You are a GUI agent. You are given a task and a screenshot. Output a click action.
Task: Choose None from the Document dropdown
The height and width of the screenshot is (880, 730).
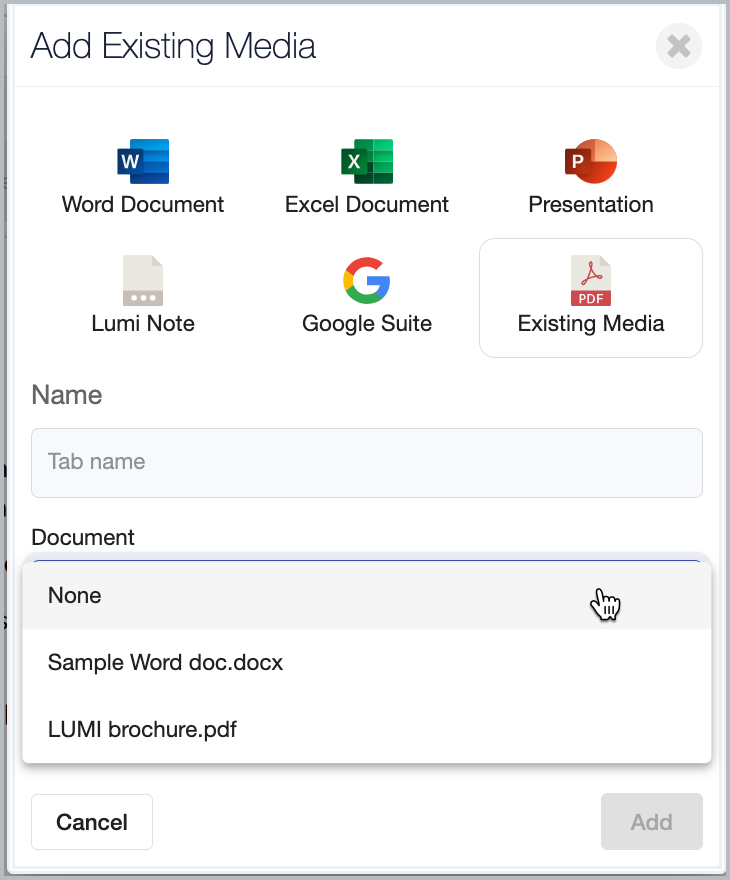tap(367, 595)
